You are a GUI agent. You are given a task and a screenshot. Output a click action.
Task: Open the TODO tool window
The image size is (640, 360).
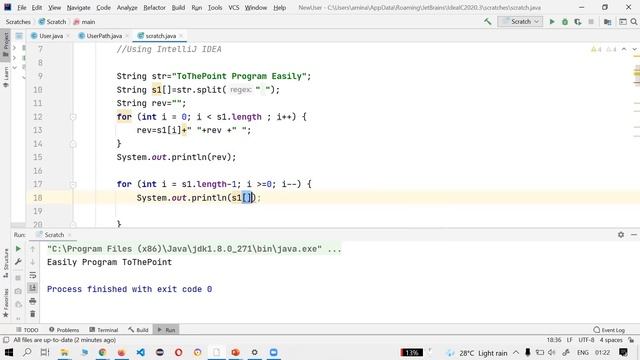pyautogui.click(x=27, y=330)
